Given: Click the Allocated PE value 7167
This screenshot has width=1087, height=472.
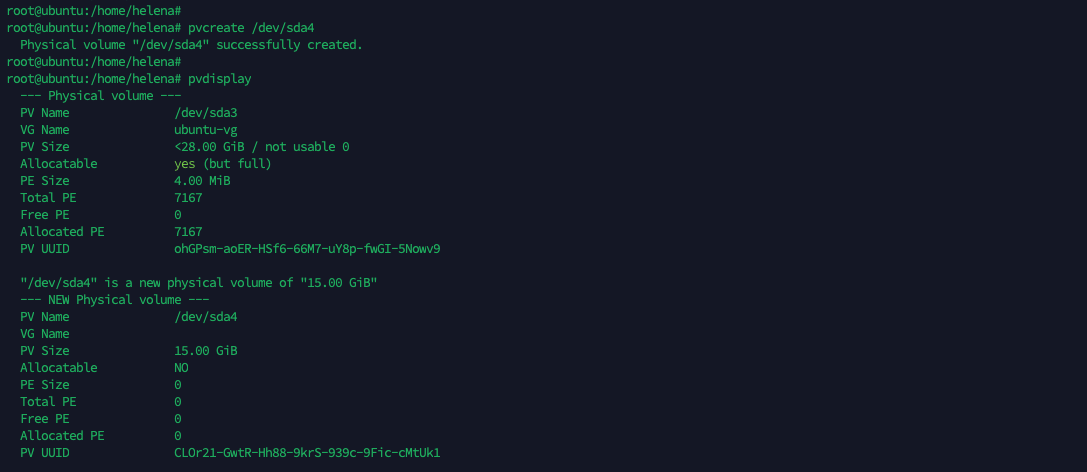Looking at the screenshot, I should click(188, 232).
